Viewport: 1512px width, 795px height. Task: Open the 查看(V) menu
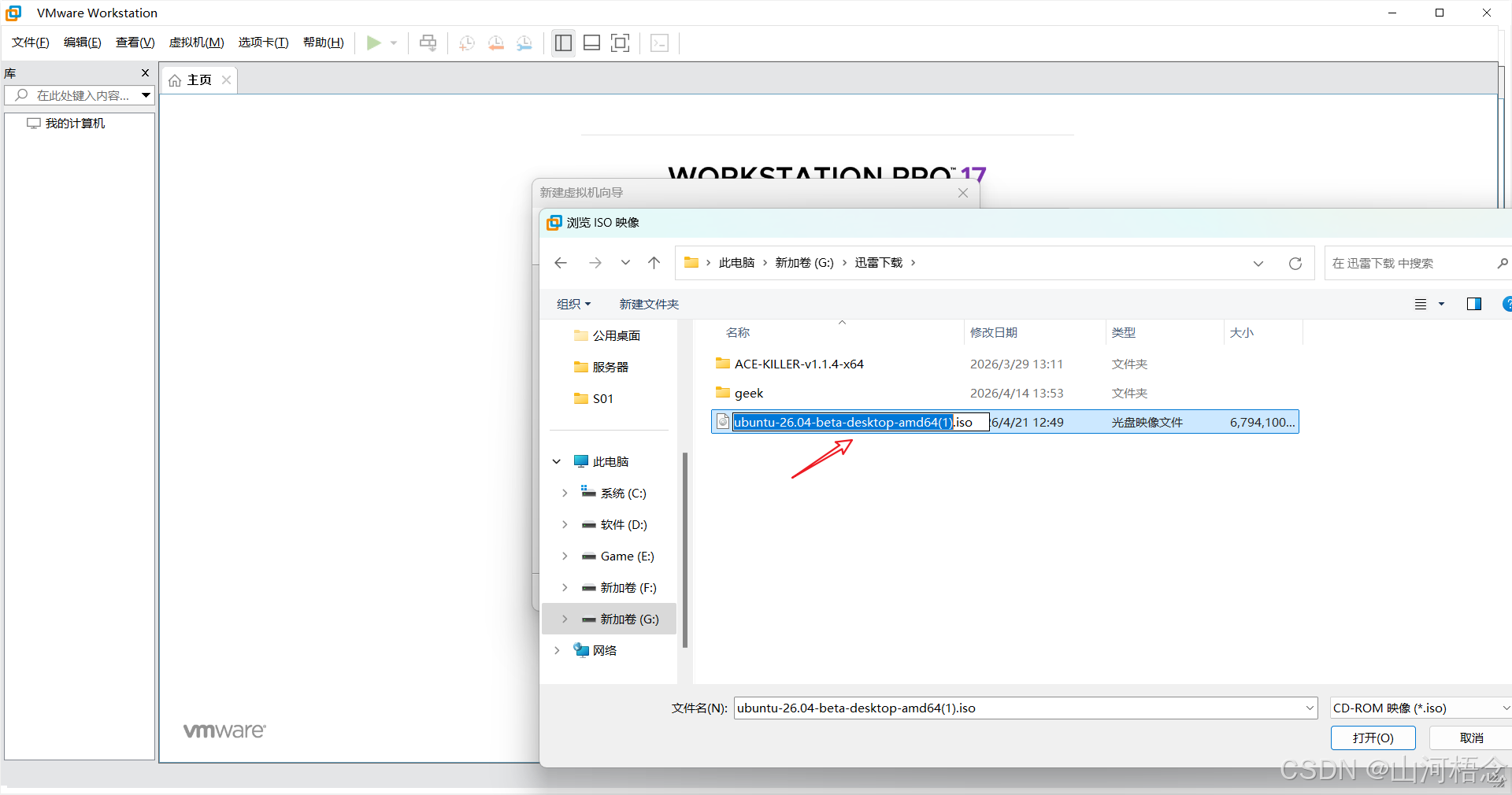click(135, 43)
